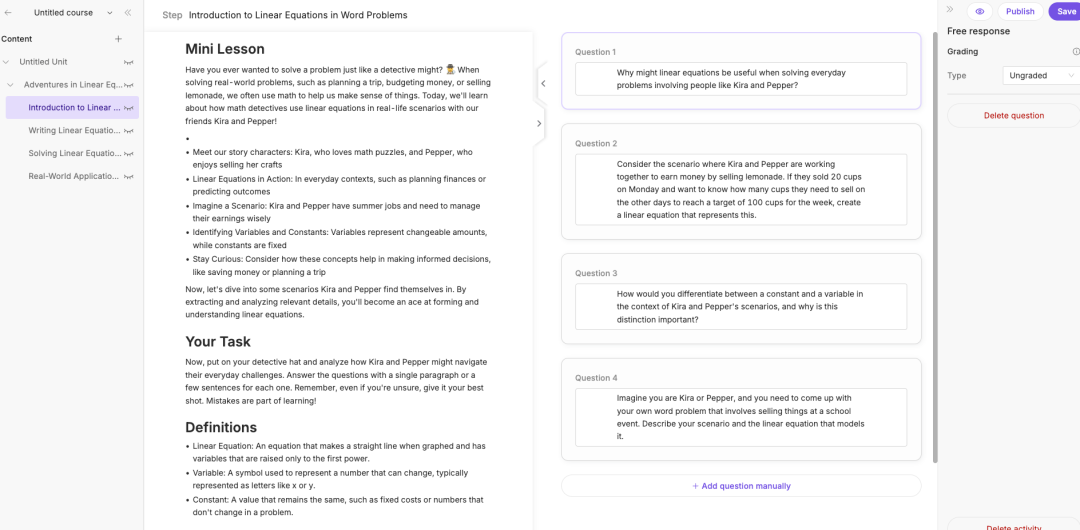Click the Question 3 text field
The image size is (1080, 530).
point(741,307)
